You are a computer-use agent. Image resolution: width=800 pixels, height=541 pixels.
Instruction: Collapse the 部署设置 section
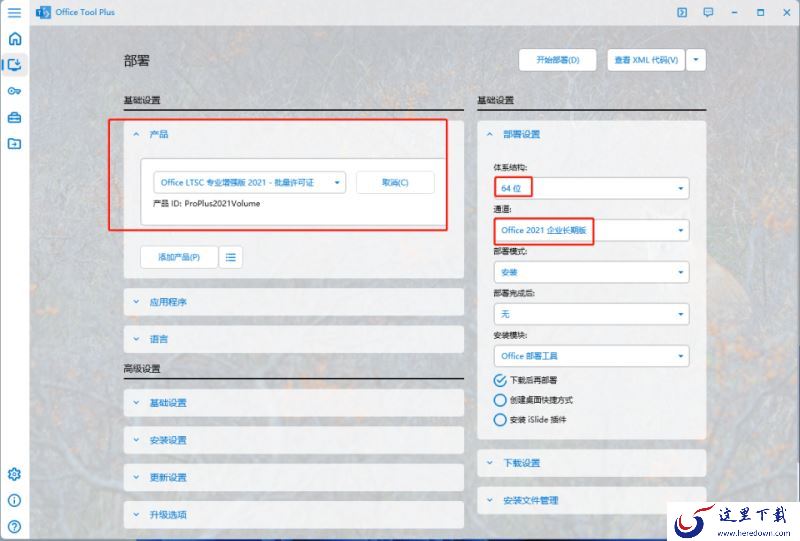pos(591,134)
